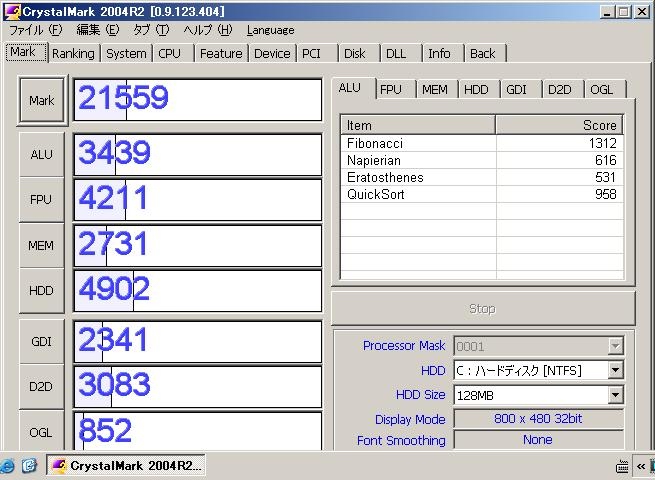Launch the HDD benchmark
This screenshot has width=655, height=480.
[x=41, y=290]
